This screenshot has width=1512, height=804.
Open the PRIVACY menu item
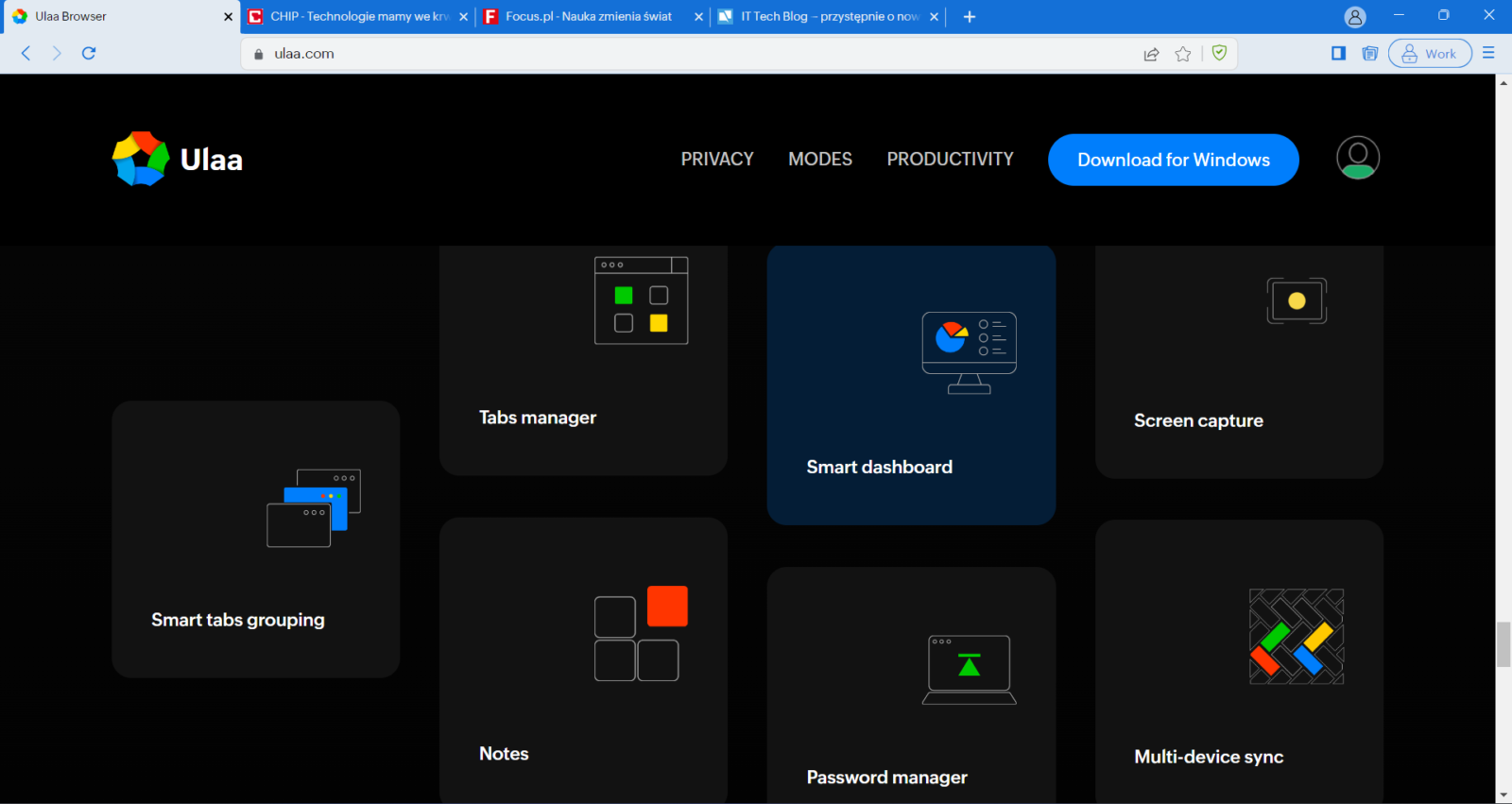pos(717,160)
